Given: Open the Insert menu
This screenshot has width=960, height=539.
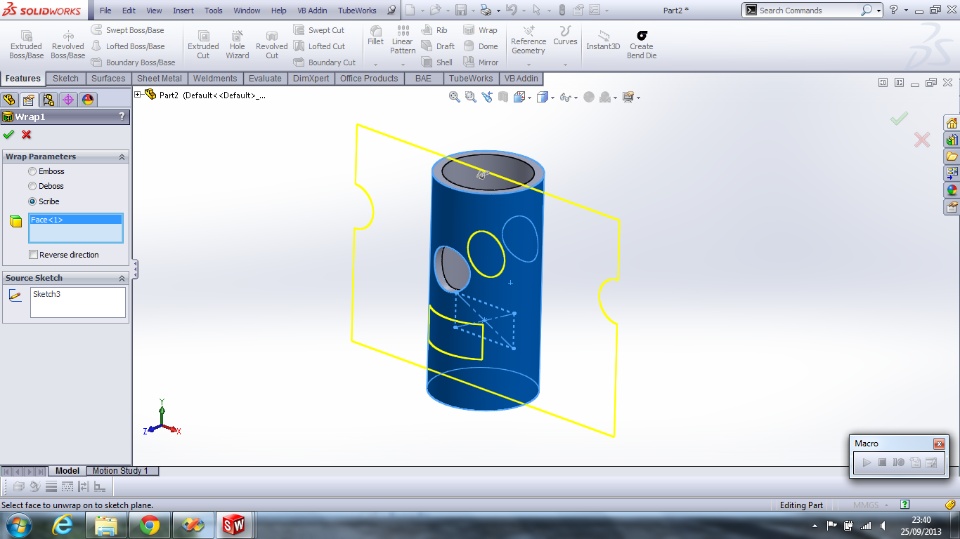Looking at the screenshot, I should (x=183, y=10).
